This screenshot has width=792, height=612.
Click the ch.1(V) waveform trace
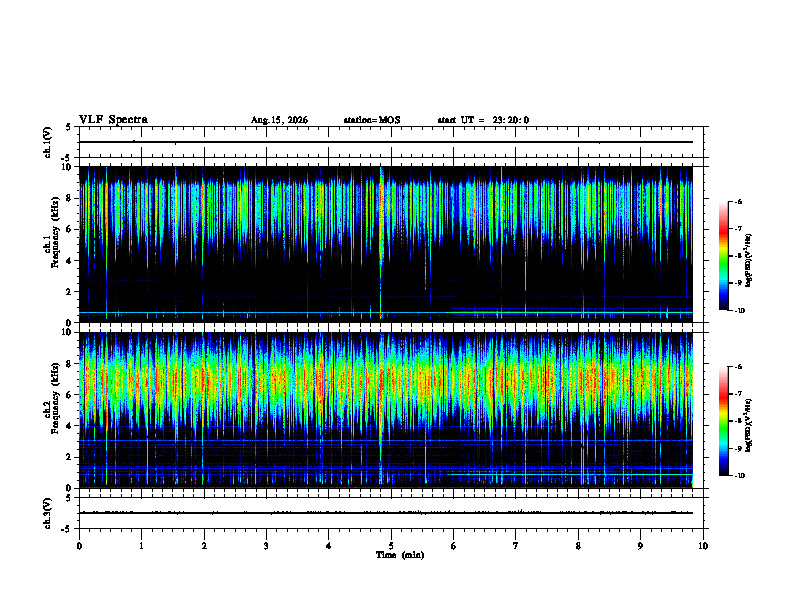(x=386, y=142)
